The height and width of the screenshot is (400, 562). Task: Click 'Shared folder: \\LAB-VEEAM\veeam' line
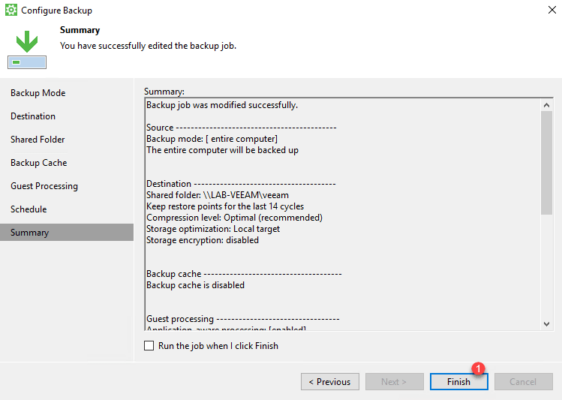218,195
